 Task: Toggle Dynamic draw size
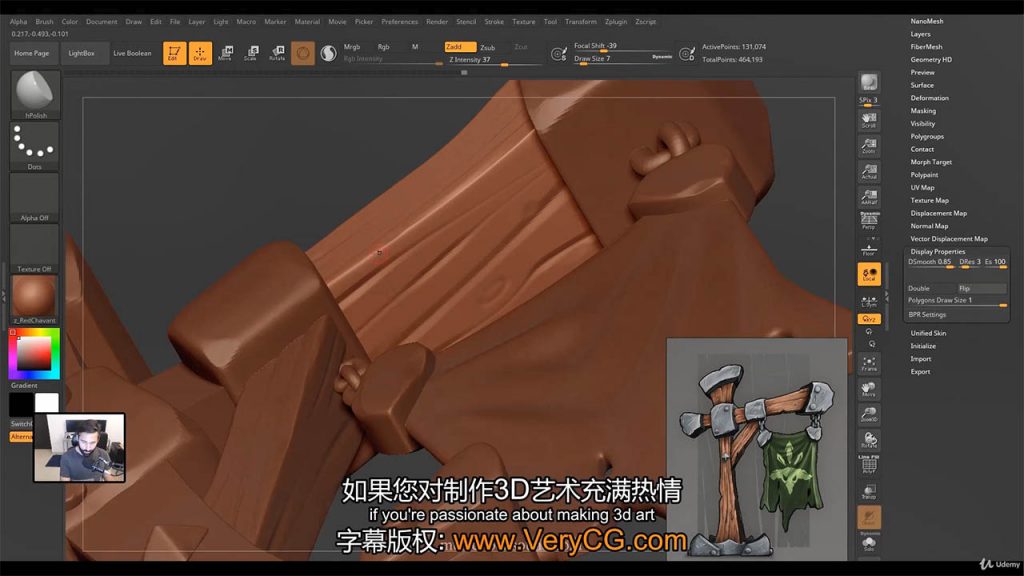coord(662,57)
